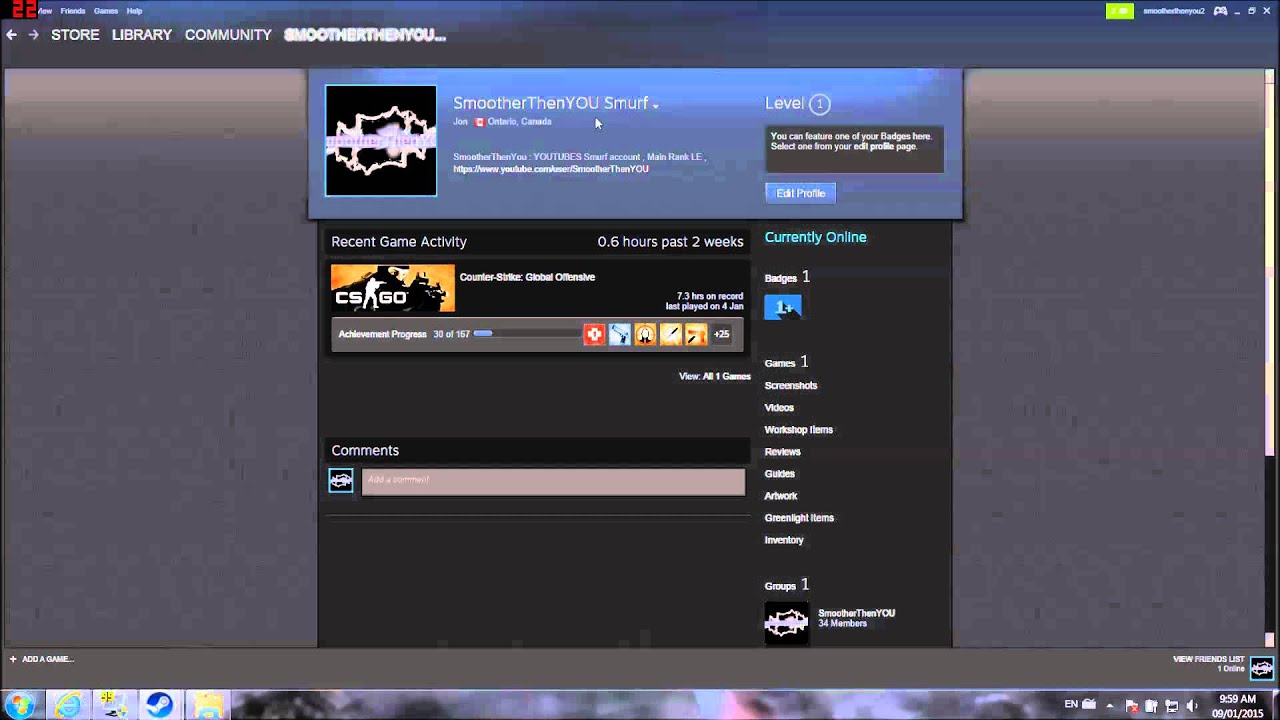The image size is (1280, 720).
Task: Open VIEW FRIENDS LIST
Action: pyautogui.click(x=1208, y=659)
